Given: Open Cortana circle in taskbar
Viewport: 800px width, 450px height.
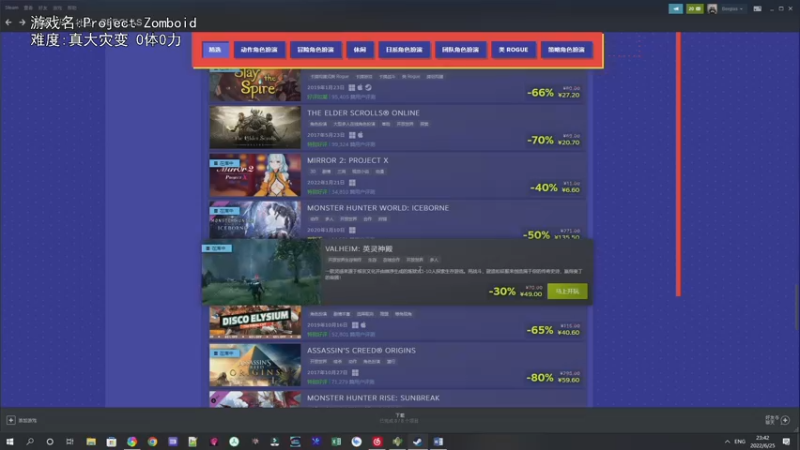Looking at the screenshot, I should [x=49, y=441].
